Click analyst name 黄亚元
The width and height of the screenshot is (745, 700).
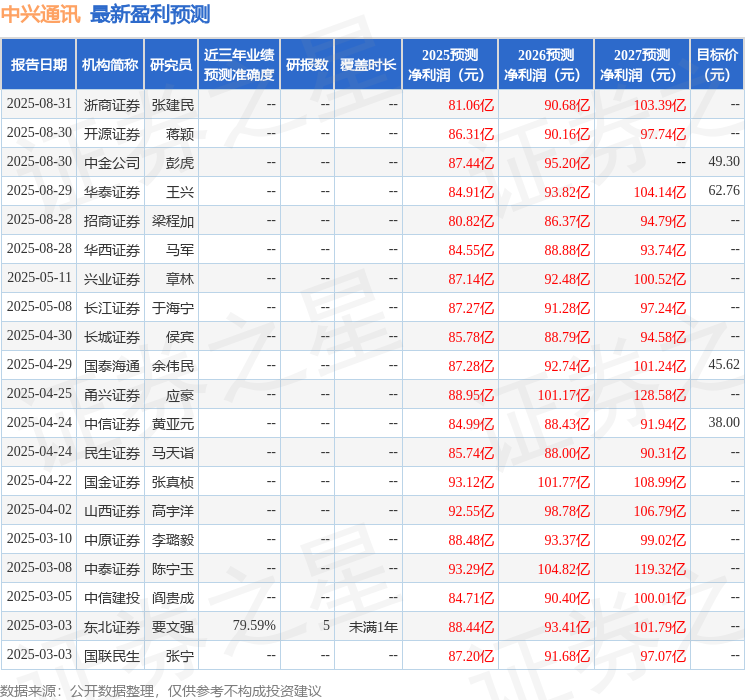click(173, 424)
